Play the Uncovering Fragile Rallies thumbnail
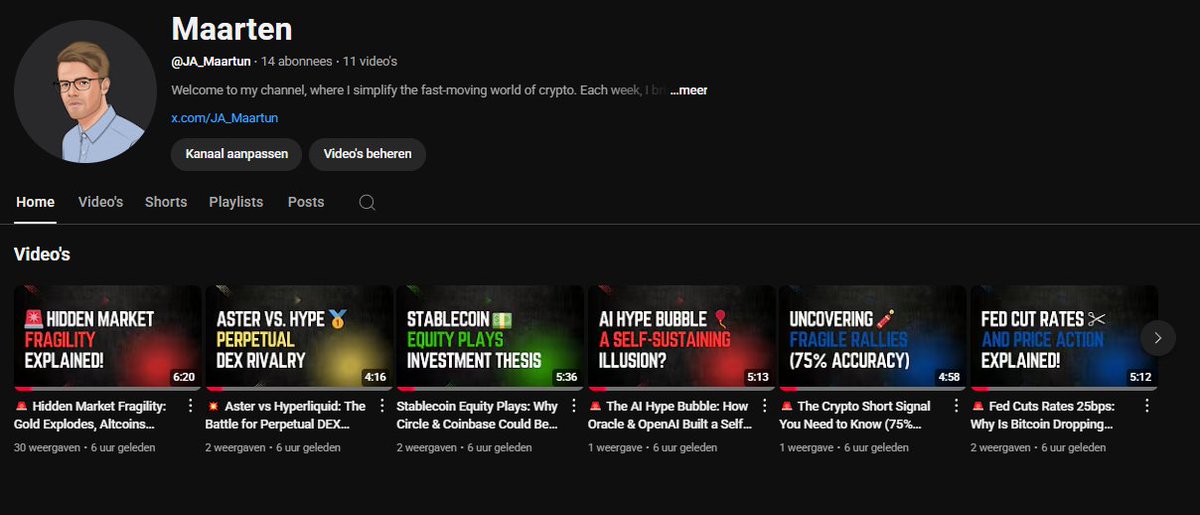1200x515 pixels. (872, 338)
